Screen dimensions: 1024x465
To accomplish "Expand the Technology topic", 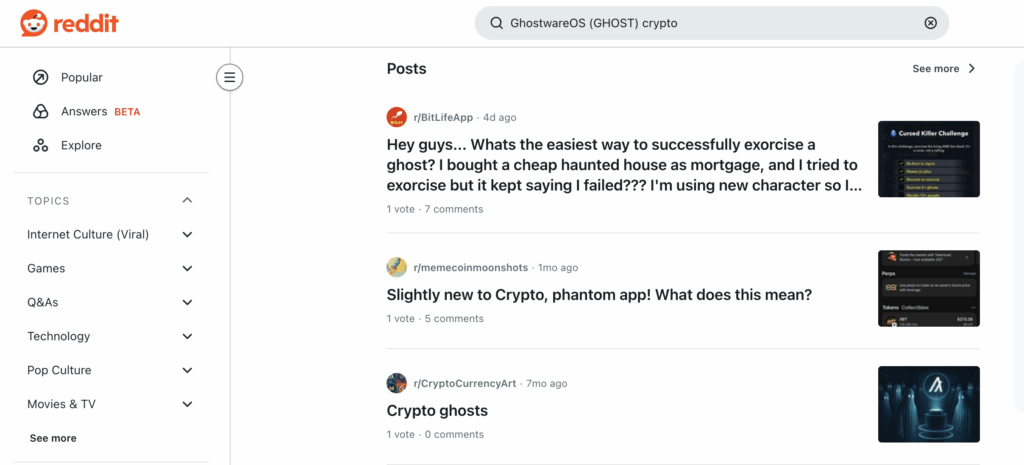I will point(187,337).
